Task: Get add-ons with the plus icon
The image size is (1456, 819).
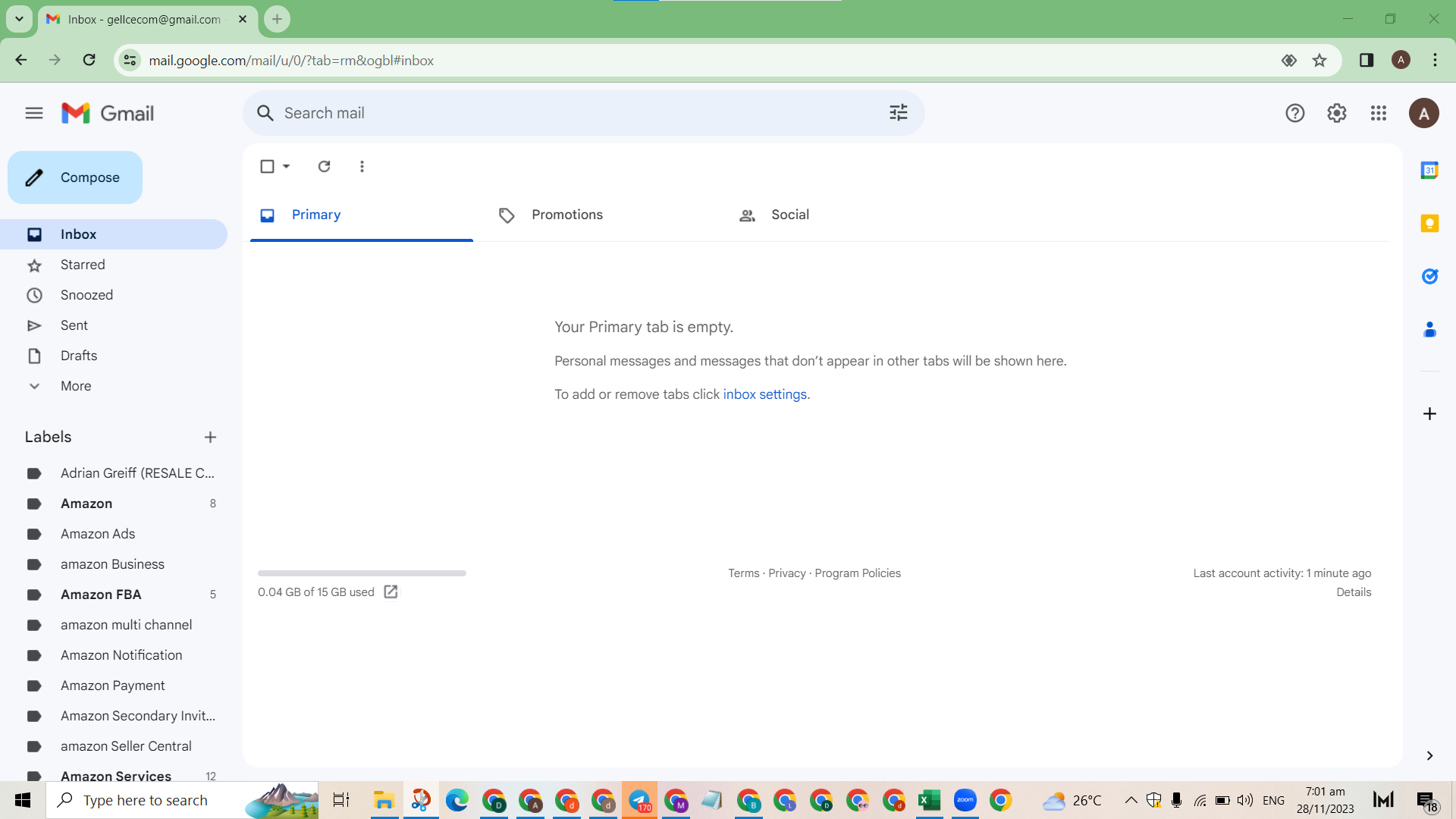Action: [x=1429, y=413]
